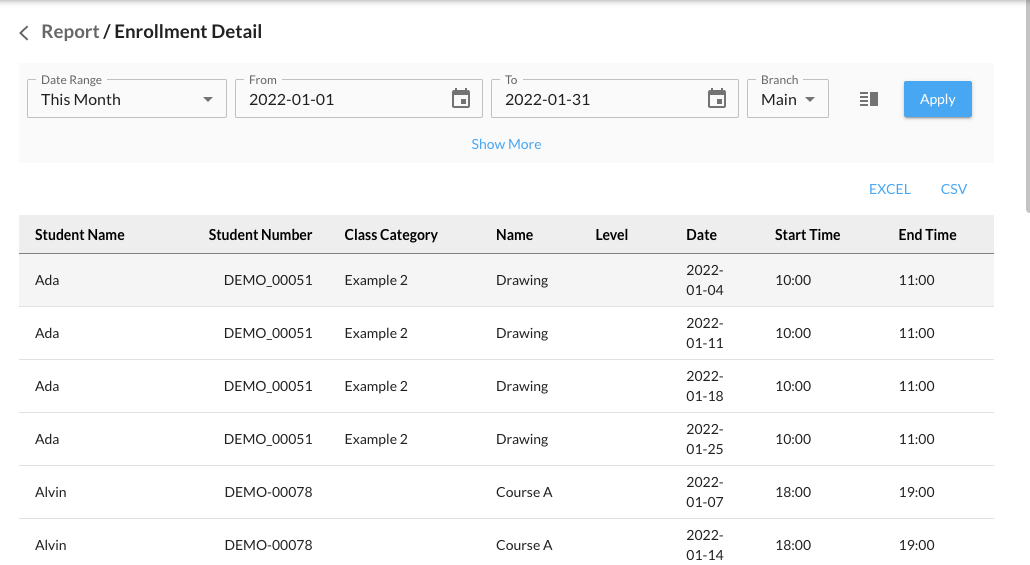Sort by Student Number column header
This screenshot has width=1030, height=565.
click(260, 235)
